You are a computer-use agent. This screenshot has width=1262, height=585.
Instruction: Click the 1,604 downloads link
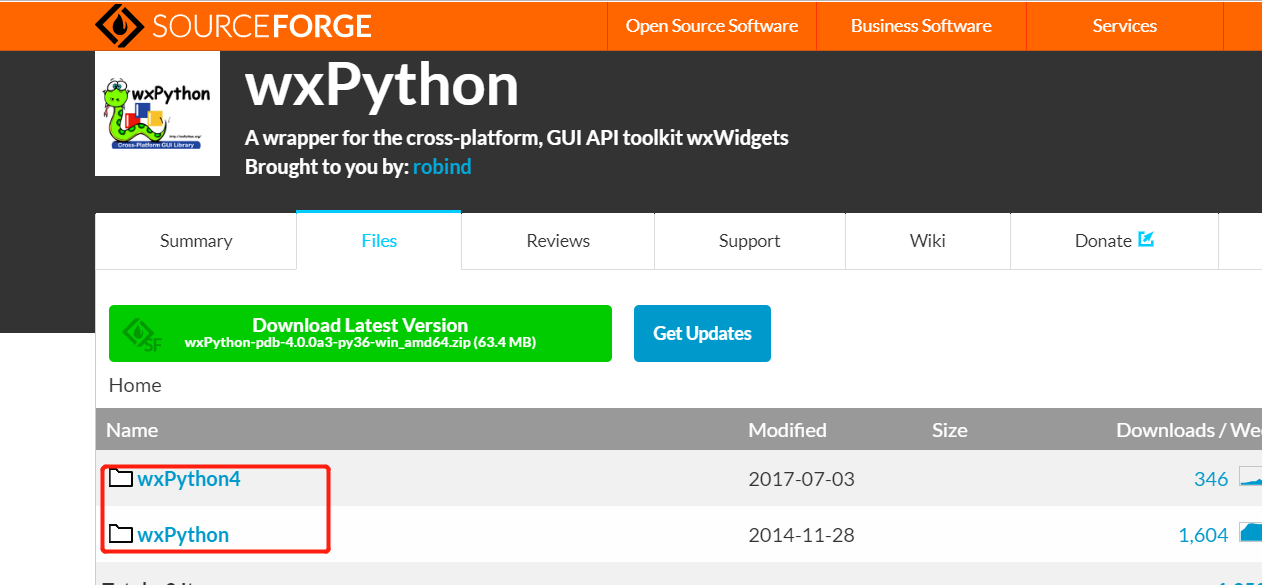1204,534
